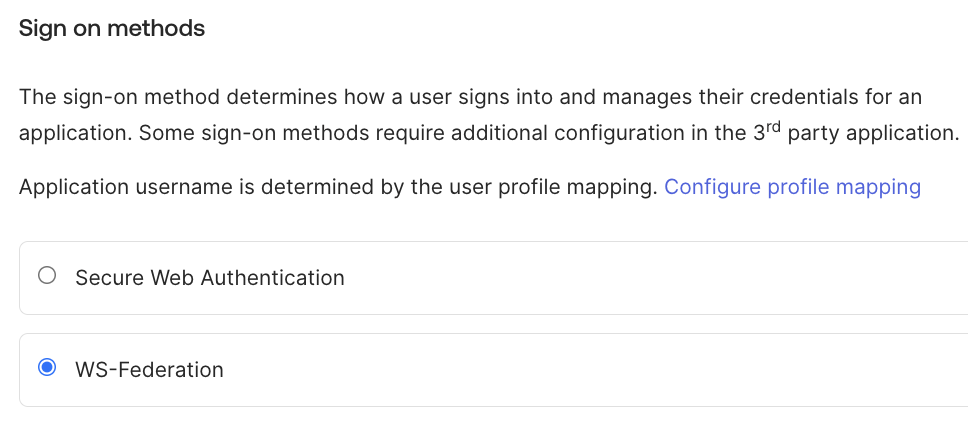The height and width of the screenshot is (421, 968).
Task: Click the word "Configure" in the blue link
Action: 712,187
